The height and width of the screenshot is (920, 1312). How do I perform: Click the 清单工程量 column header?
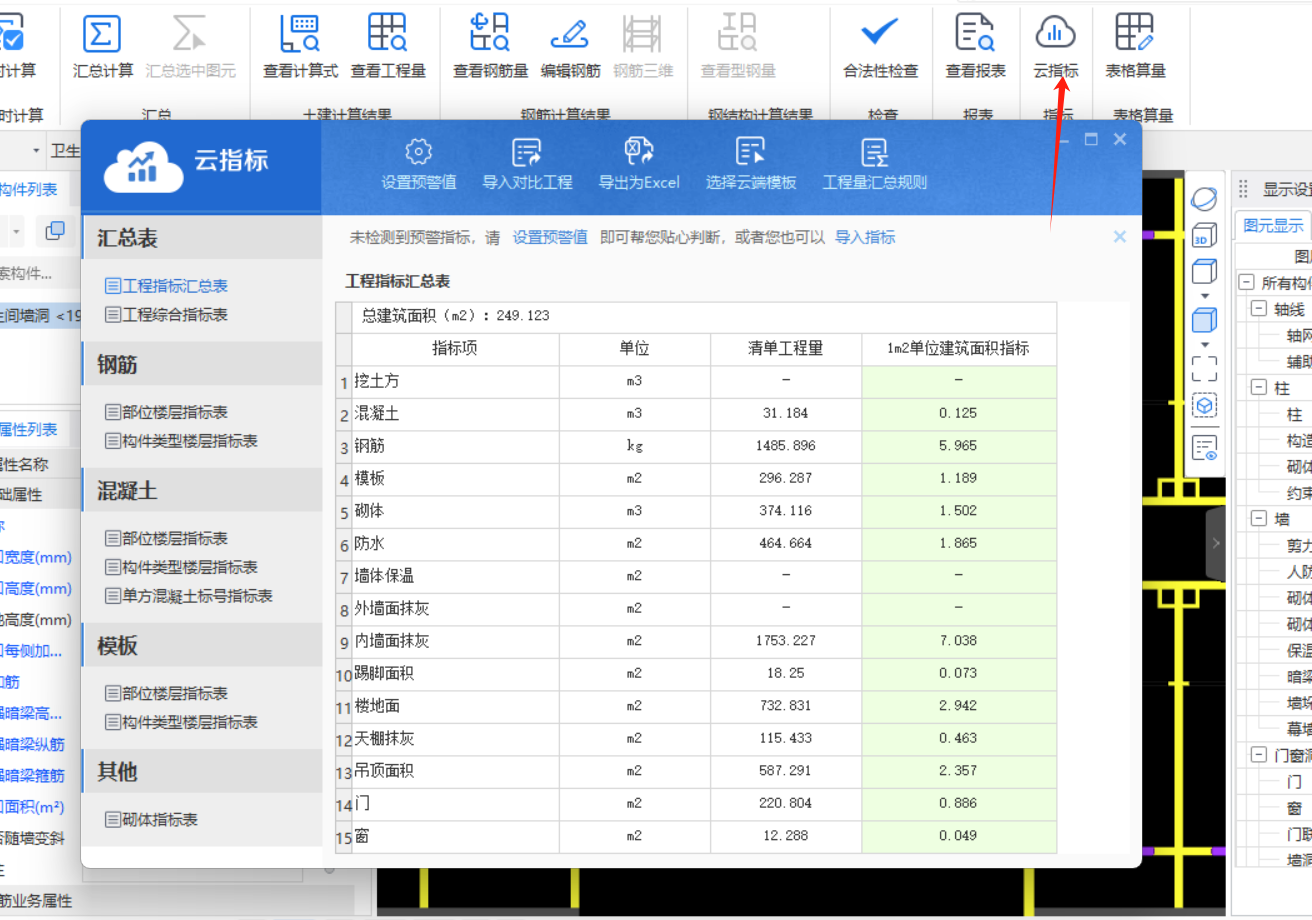coord(786,349)
